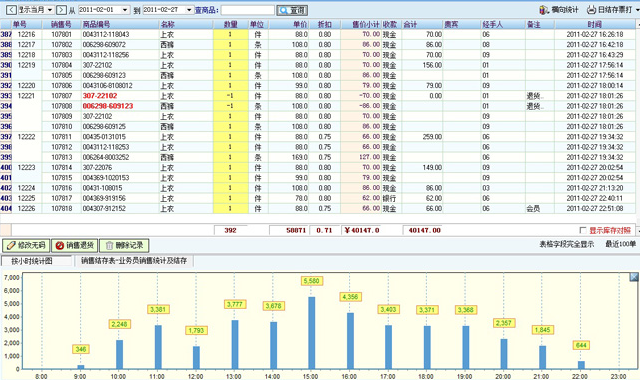Select the 15:00 bar labeled 5,580
The image size is (640, 380).
311,333
